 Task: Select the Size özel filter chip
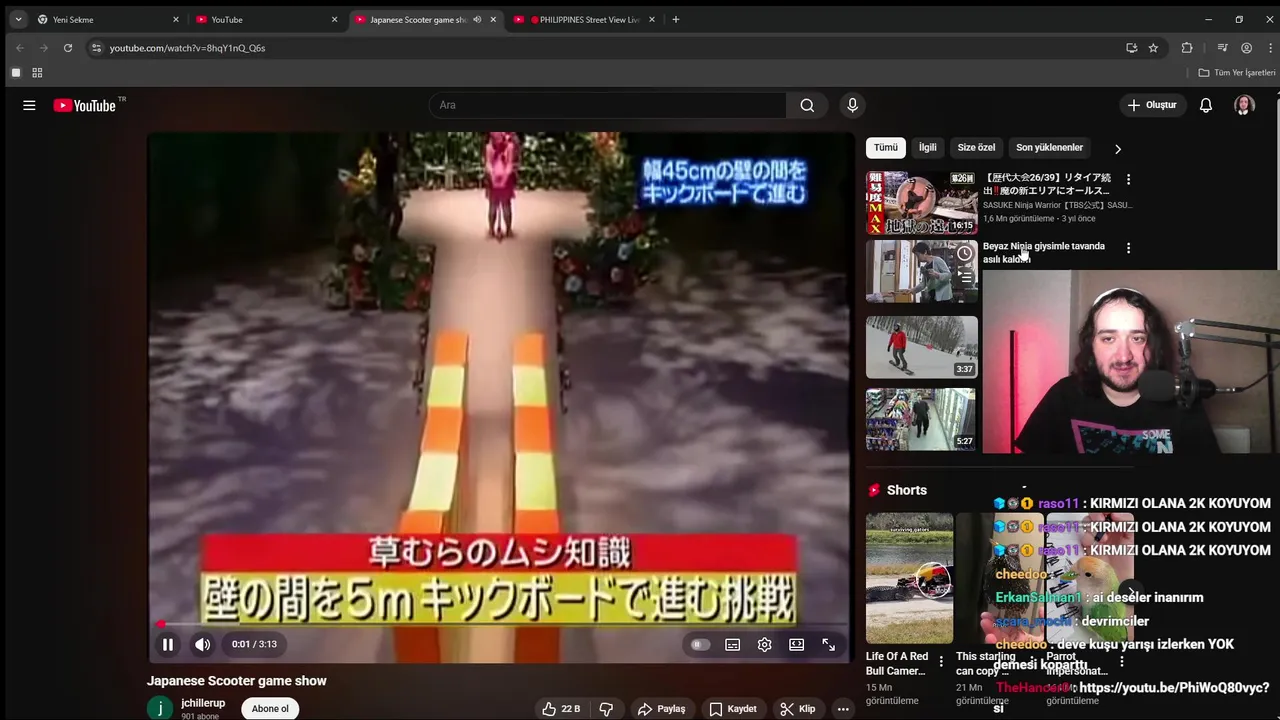[976, 148]
